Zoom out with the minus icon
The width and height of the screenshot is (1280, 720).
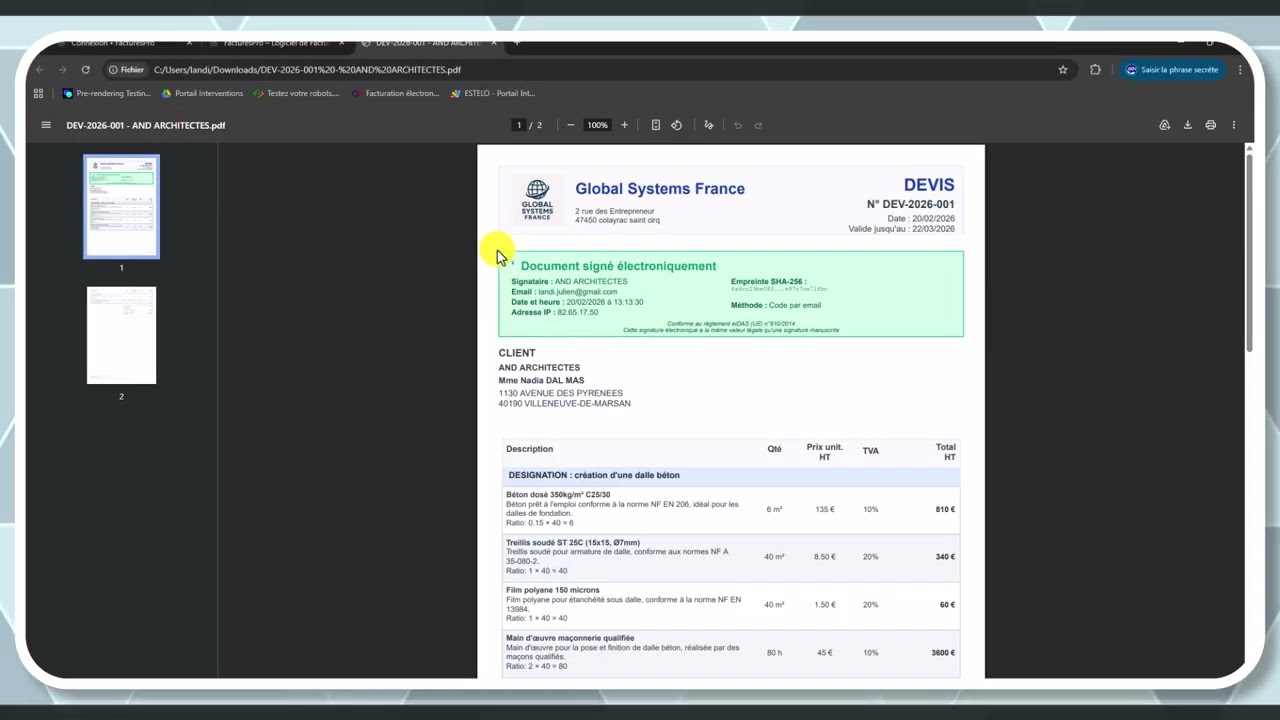coord(571,125)
